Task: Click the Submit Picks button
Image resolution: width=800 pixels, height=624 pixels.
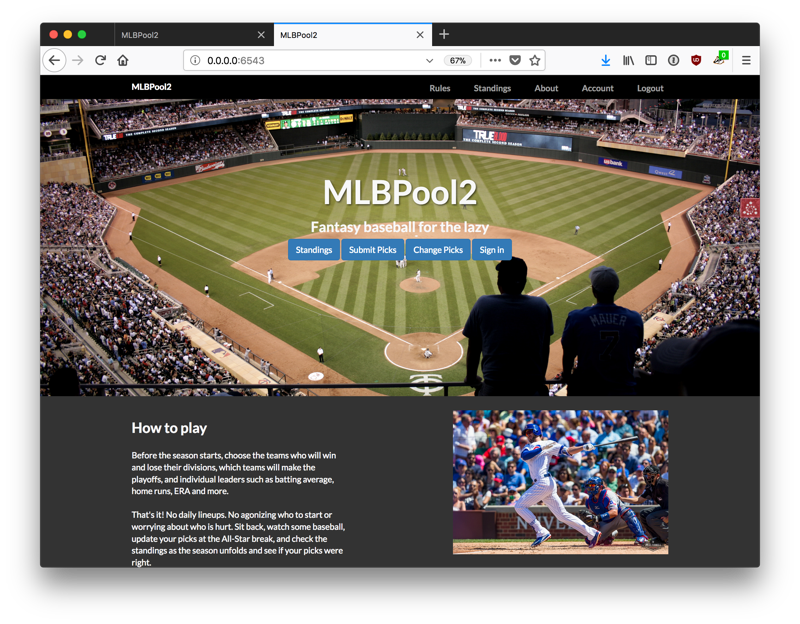Action: [x=372, y=249]
